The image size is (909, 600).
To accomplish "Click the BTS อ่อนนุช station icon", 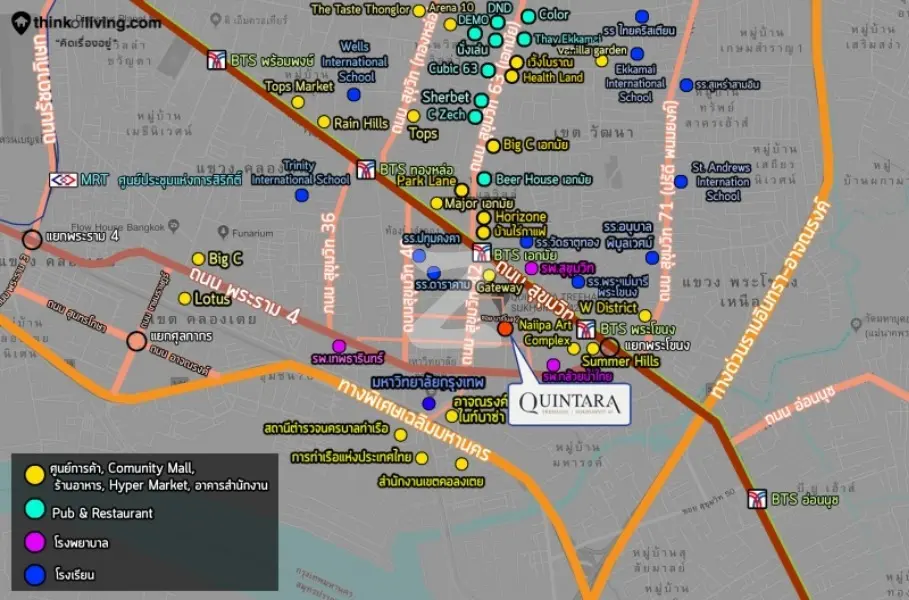I will (x=757, y=499).
